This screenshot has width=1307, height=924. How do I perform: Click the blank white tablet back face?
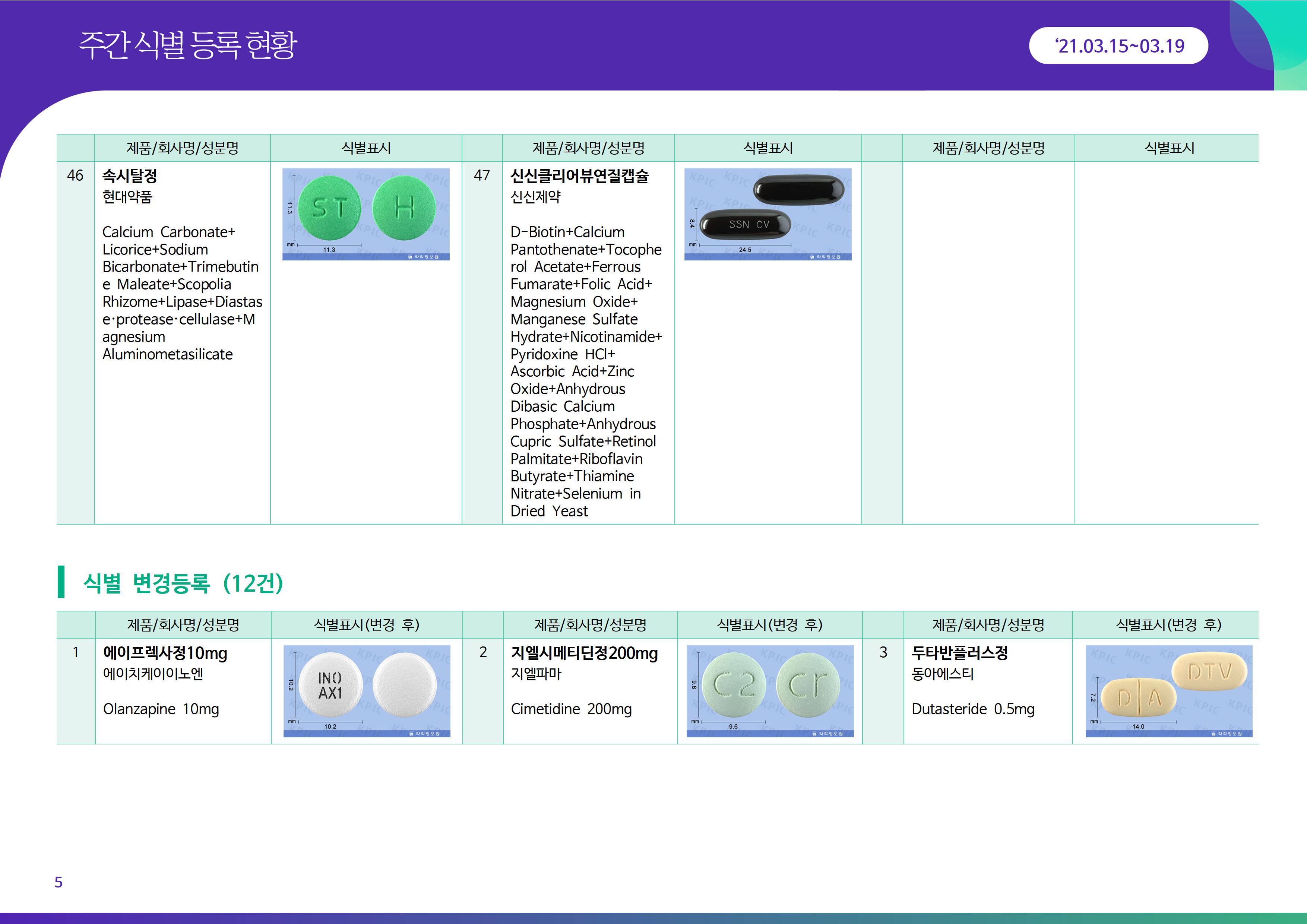(405, 686)
